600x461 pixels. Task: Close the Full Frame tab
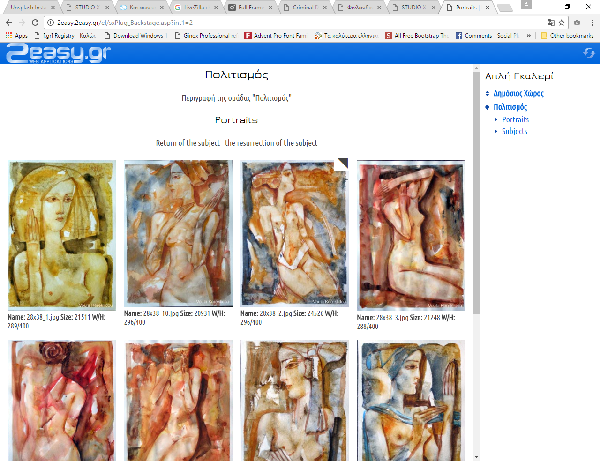(x=270, y=7)
